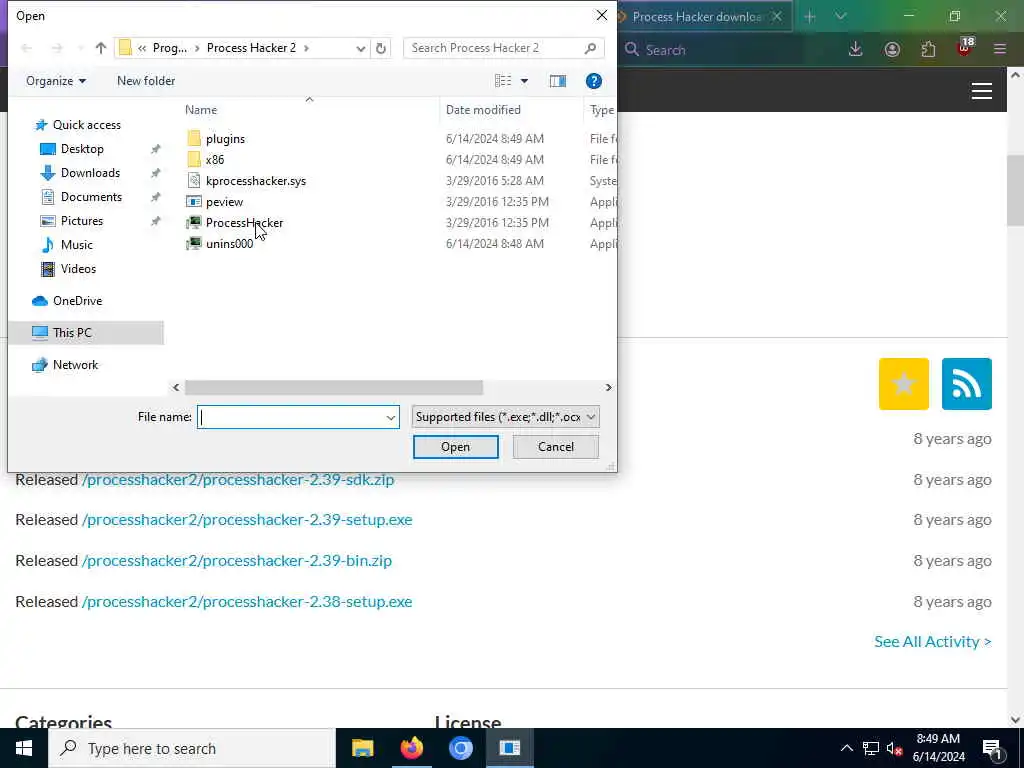Image resolution: width=1024 pixels, height=768 pixels.
Task: Open the Windows Start menu
Action: tap(24, 748)
